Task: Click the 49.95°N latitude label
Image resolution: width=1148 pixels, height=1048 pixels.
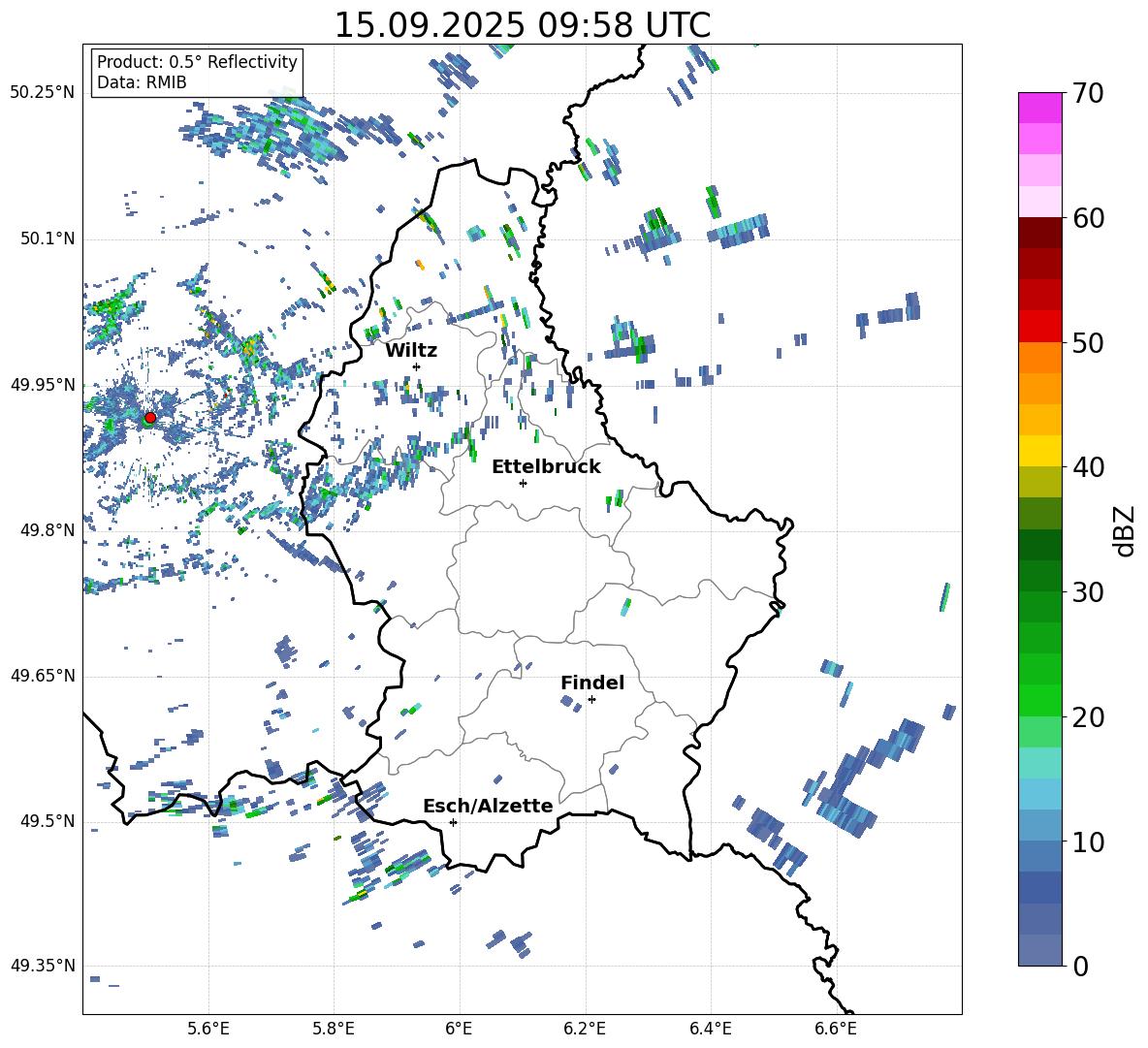Action: 43,385
